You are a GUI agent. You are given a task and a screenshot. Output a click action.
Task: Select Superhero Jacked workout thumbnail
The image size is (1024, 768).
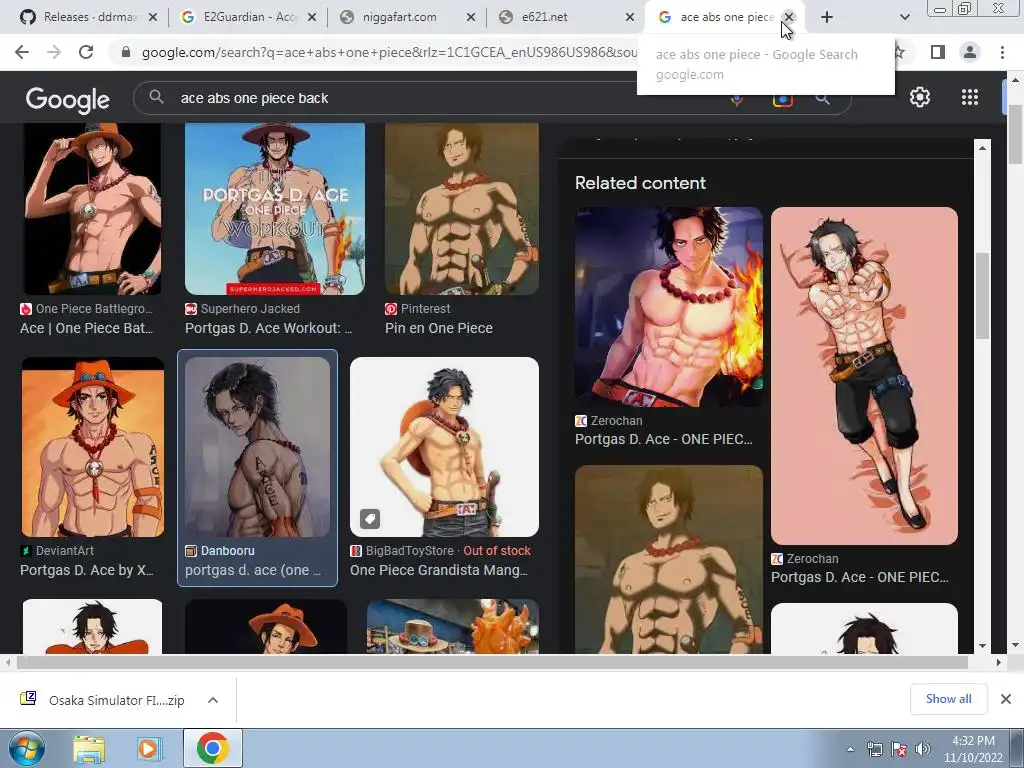pyautogui.click(x=275, y=208)
